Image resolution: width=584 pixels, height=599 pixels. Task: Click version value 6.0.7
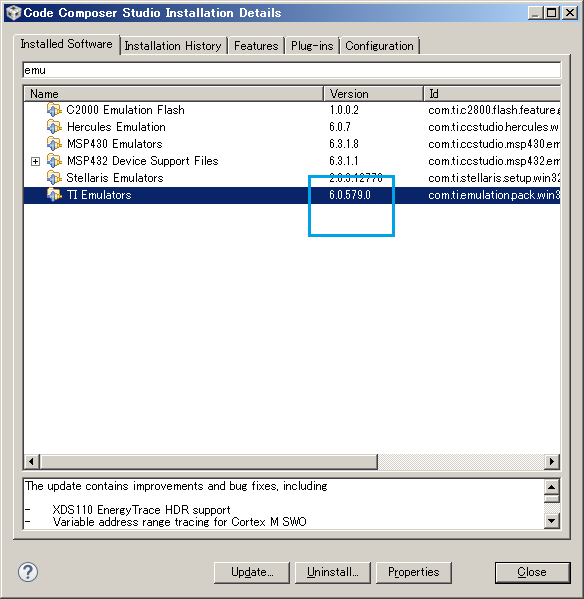pyautogui.click(x=340, y=127)
